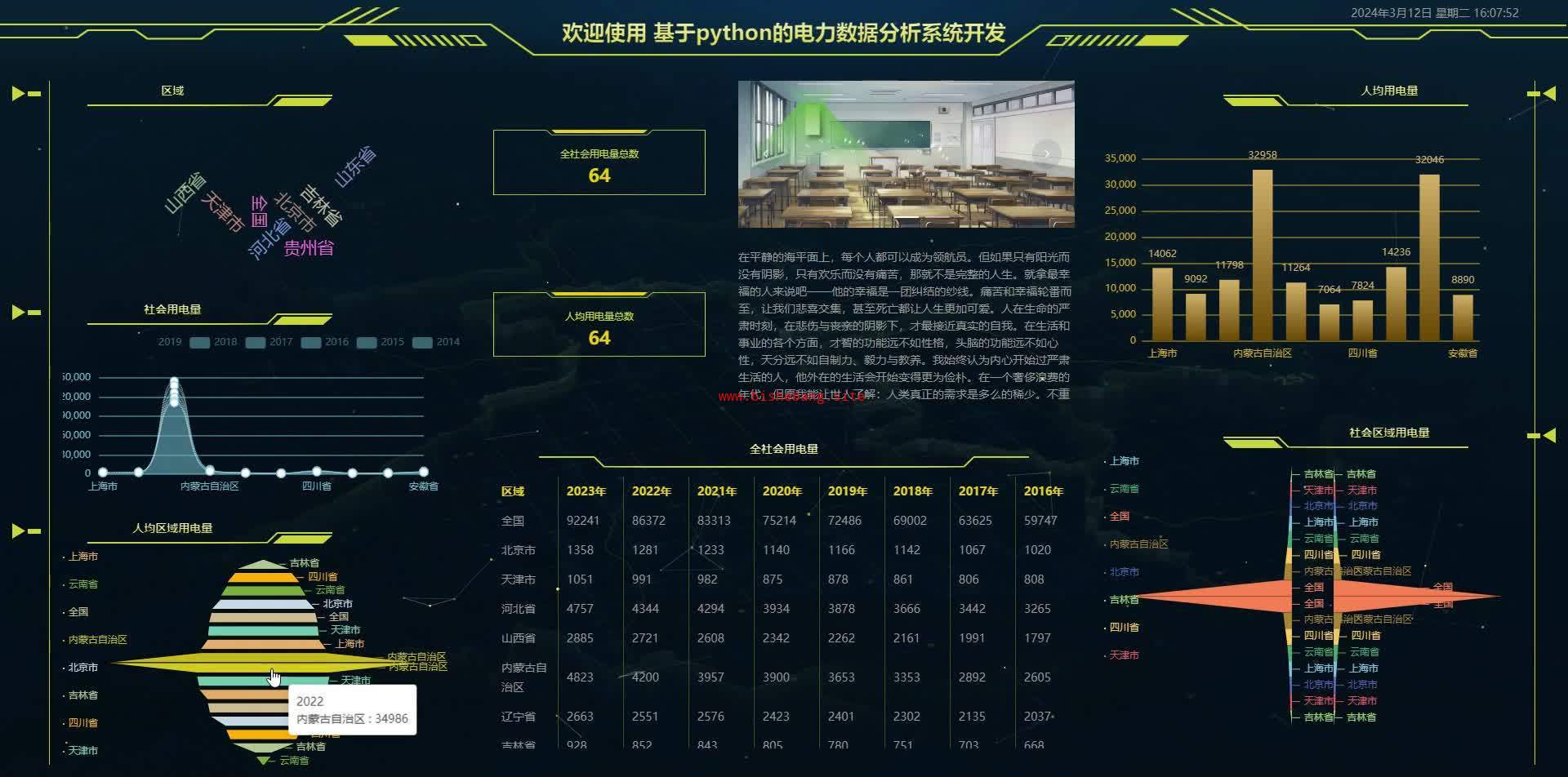Click 山西省 in the 区域 word cloud

[185, 193]
